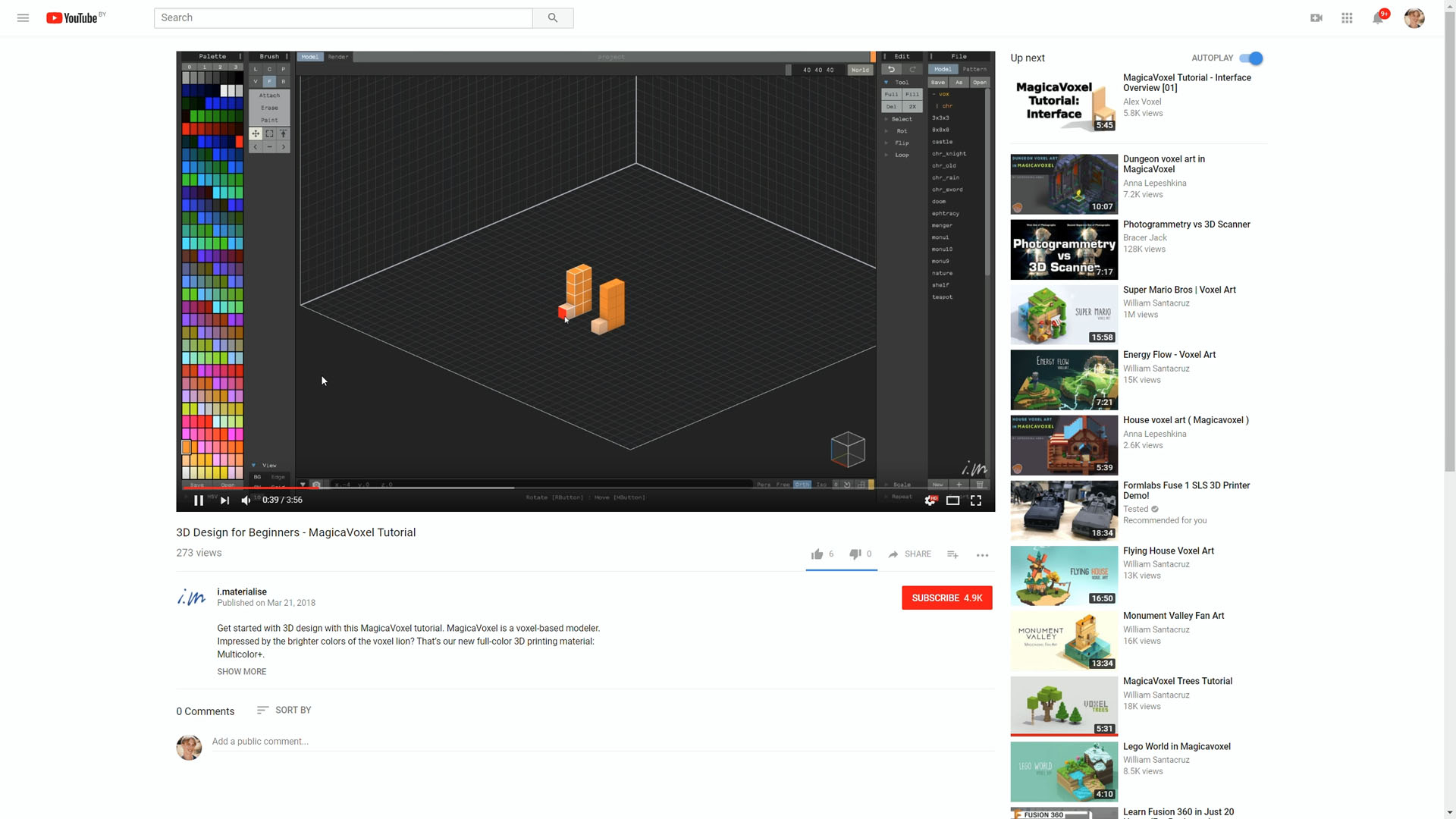Select palette page 3 tab
Image resolution: width=1456 pixels, height=819 pixels.
click(236, 67)
